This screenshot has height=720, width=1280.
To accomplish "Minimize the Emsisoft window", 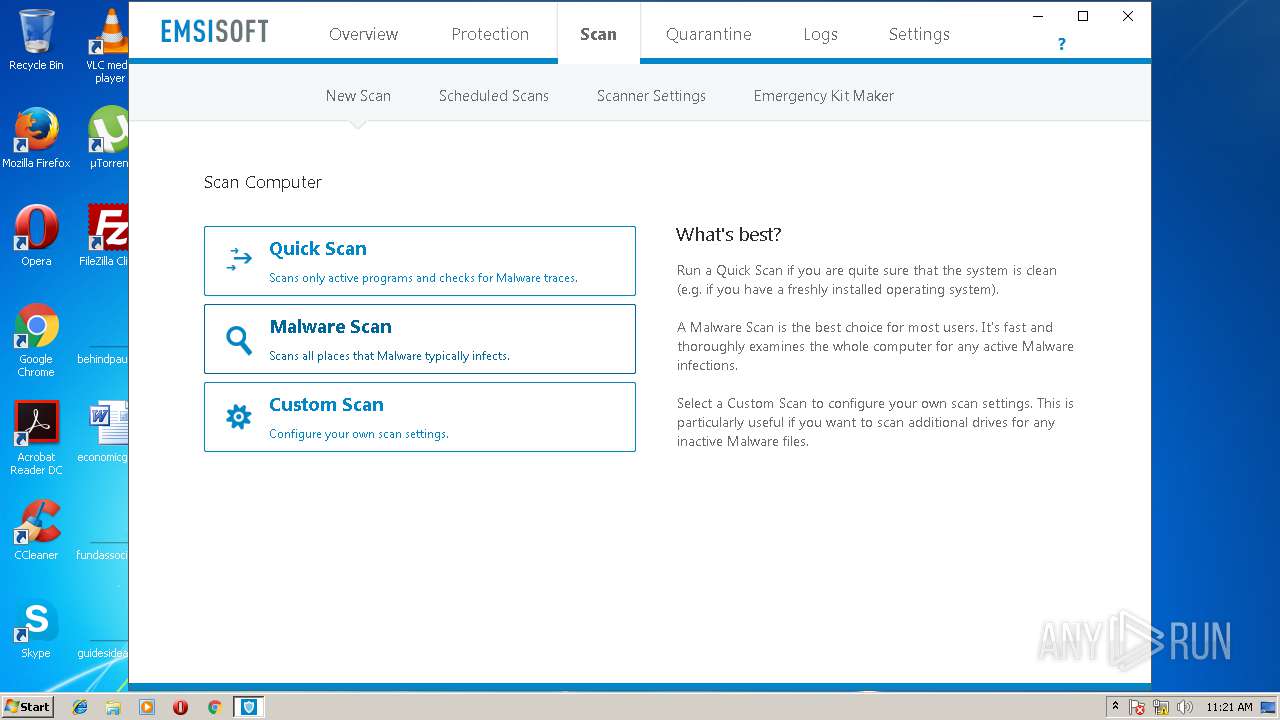I will 1037,16.
